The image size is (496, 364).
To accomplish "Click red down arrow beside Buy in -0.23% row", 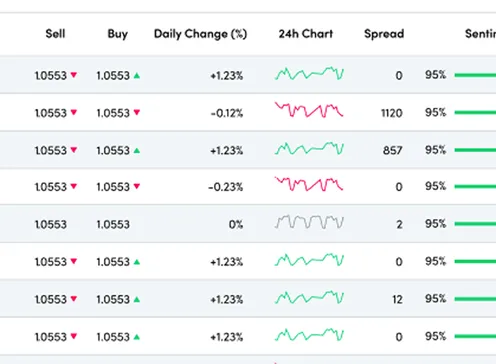I will pos(137,186).
